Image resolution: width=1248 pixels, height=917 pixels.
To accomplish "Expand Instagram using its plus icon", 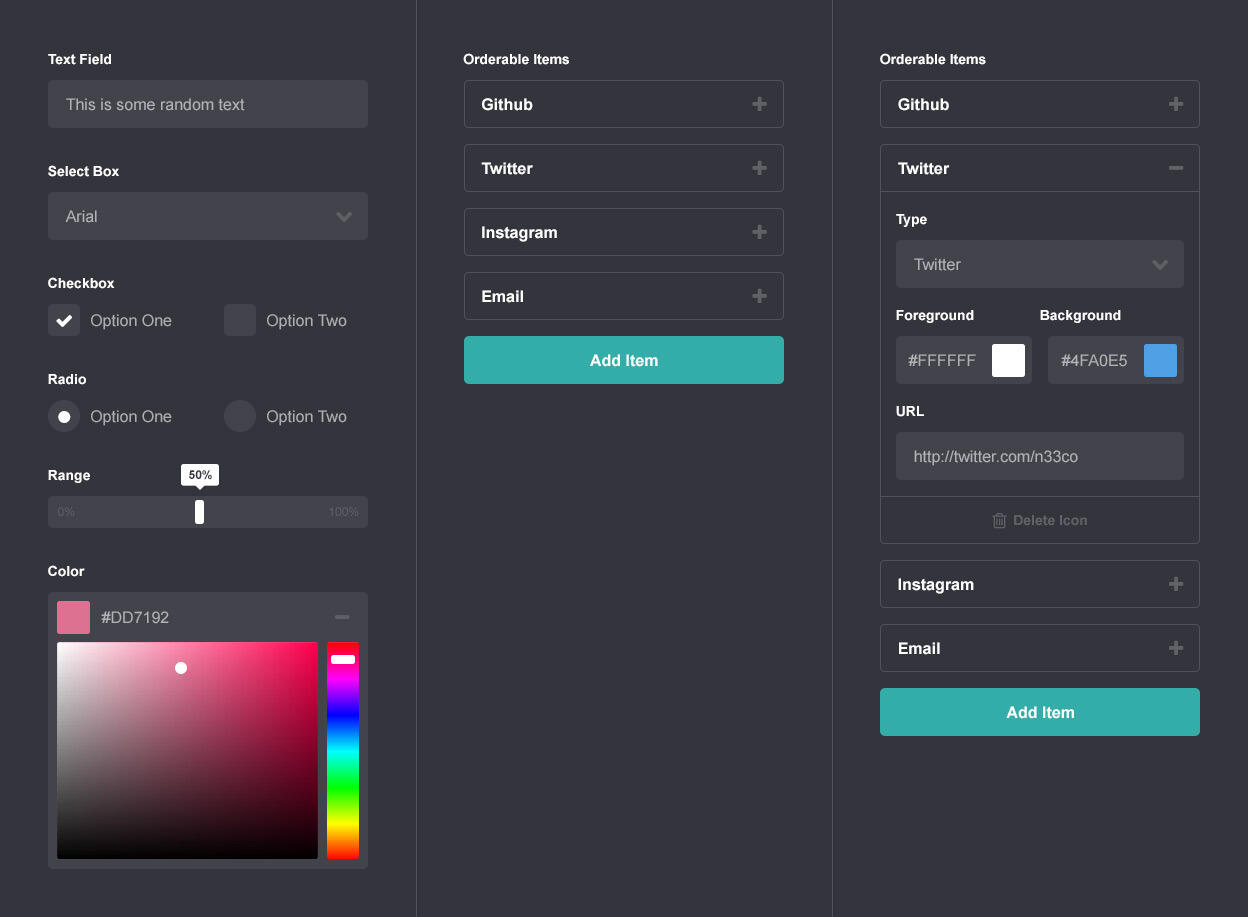I will coord(759,232).
